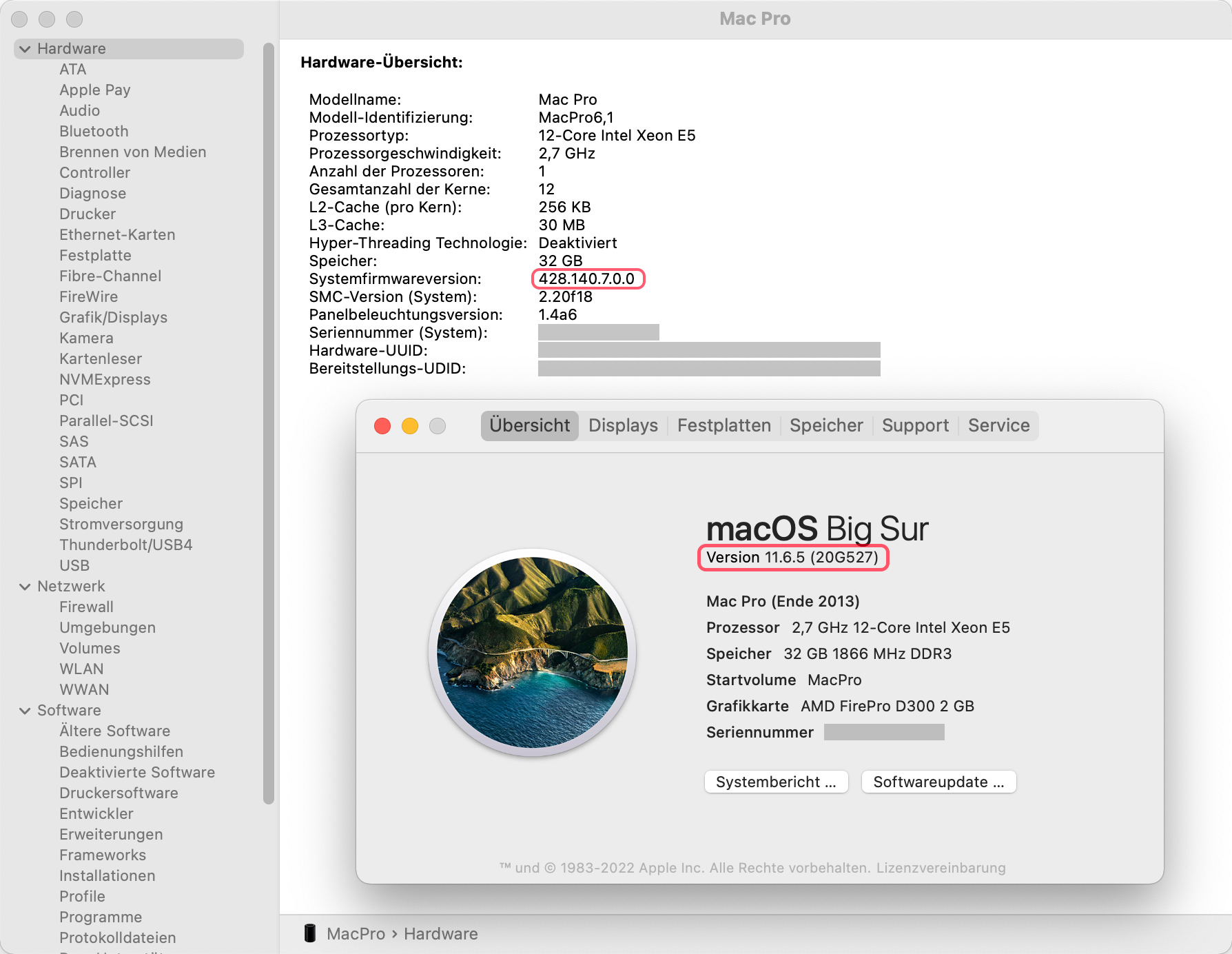This screenshot has width=1232, height=954.
Task: Select Festplatte in the sidebar
Action: click(95, 256)
